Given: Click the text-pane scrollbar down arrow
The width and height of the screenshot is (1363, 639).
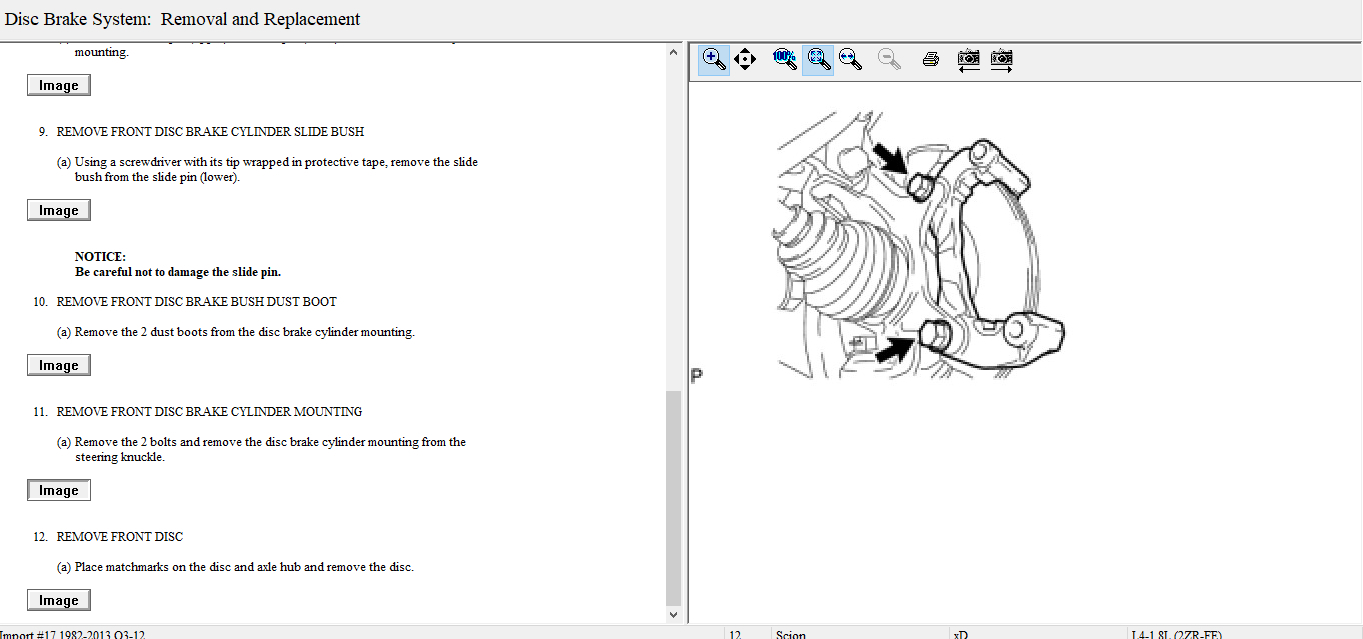Looking at the screenshot, I should [x=673, y=615].
